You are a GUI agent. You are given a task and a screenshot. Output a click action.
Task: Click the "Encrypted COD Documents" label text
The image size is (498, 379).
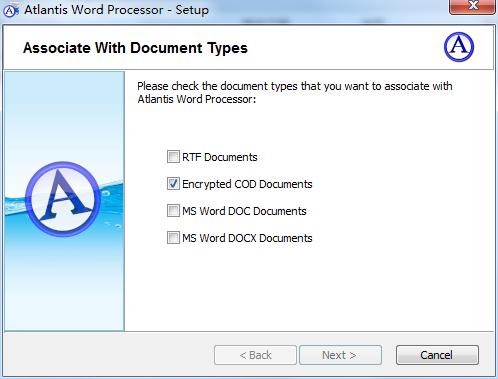click(247, 184)
